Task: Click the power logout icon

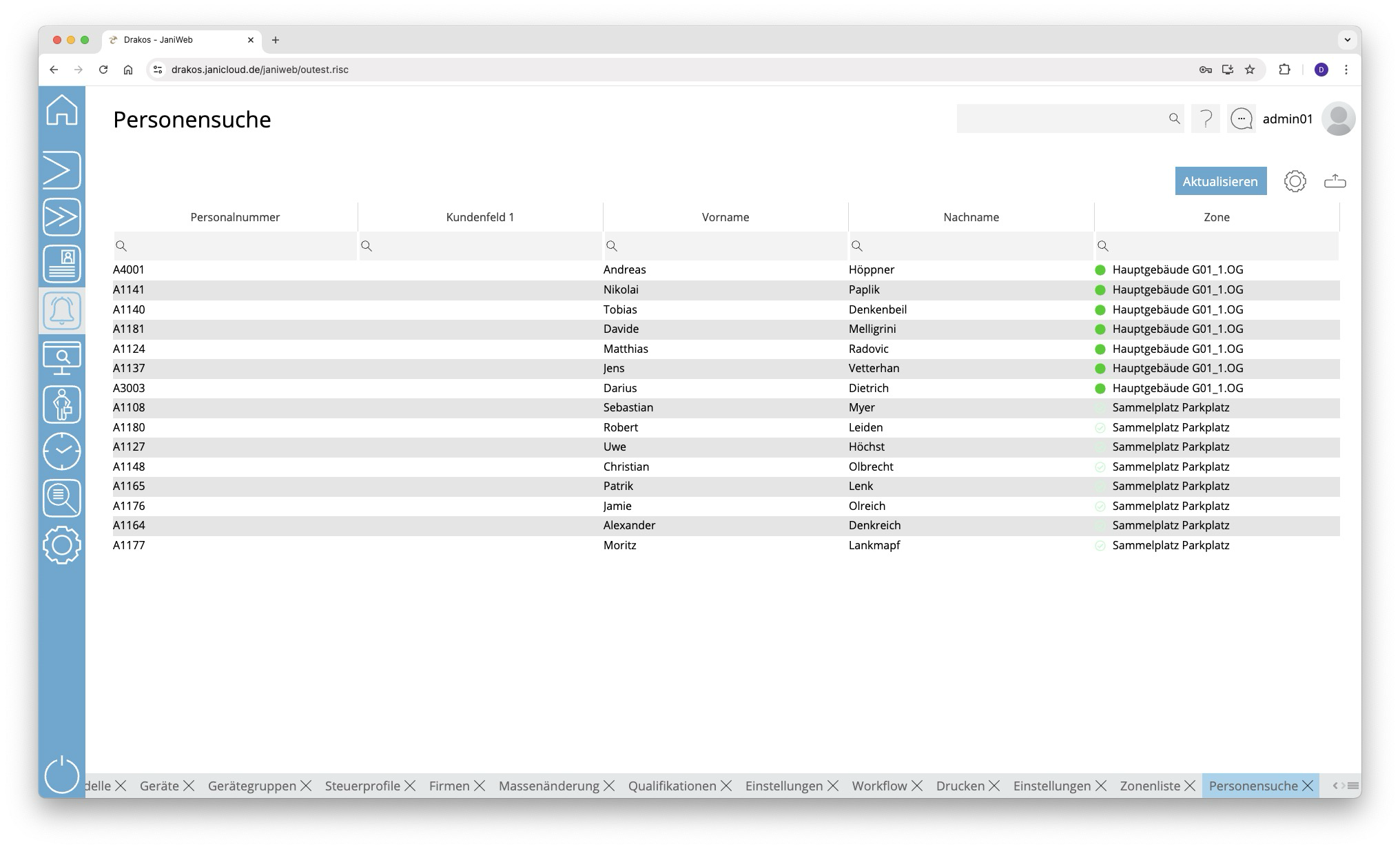Action: pos(62,775)
